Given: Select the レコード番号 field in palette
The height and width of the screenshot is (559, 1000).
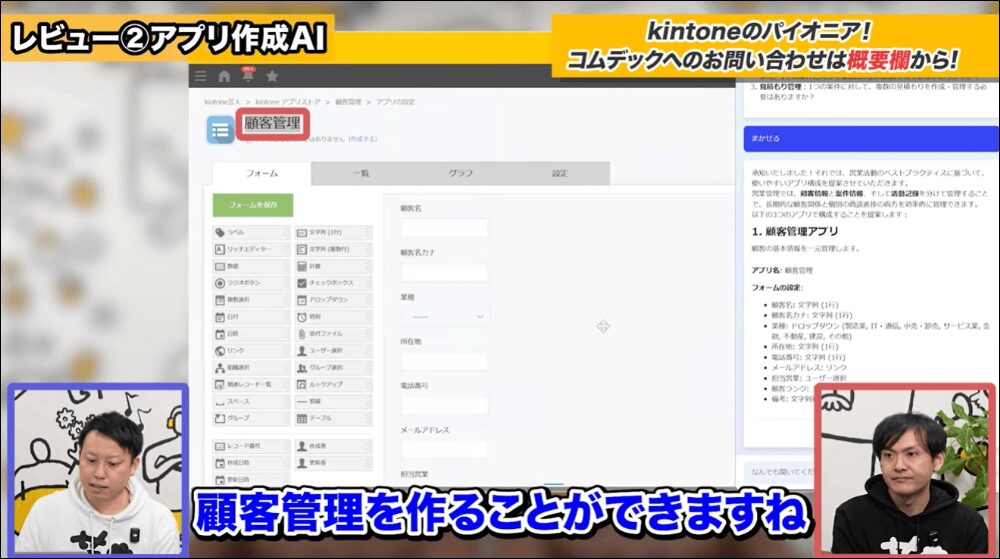Looking at the screenshot, I should pyautogui.click(x=251, y=446).
